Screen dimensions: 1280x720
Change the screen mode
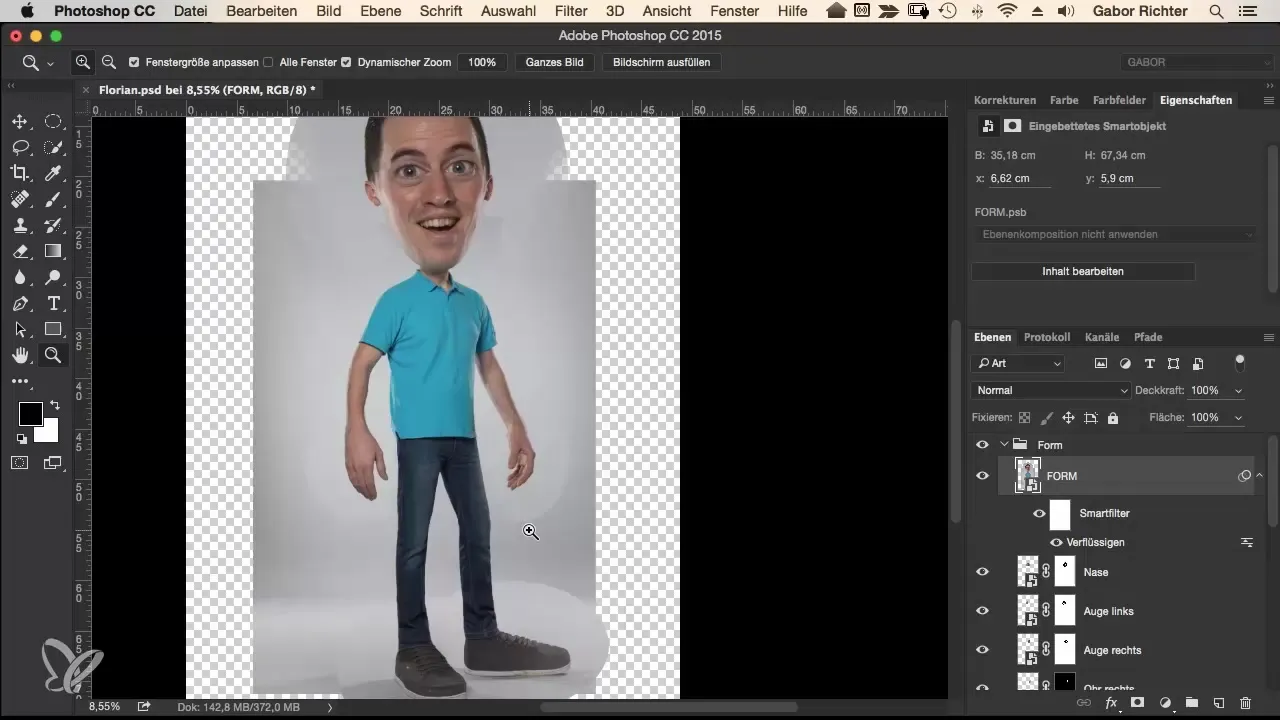53,462
